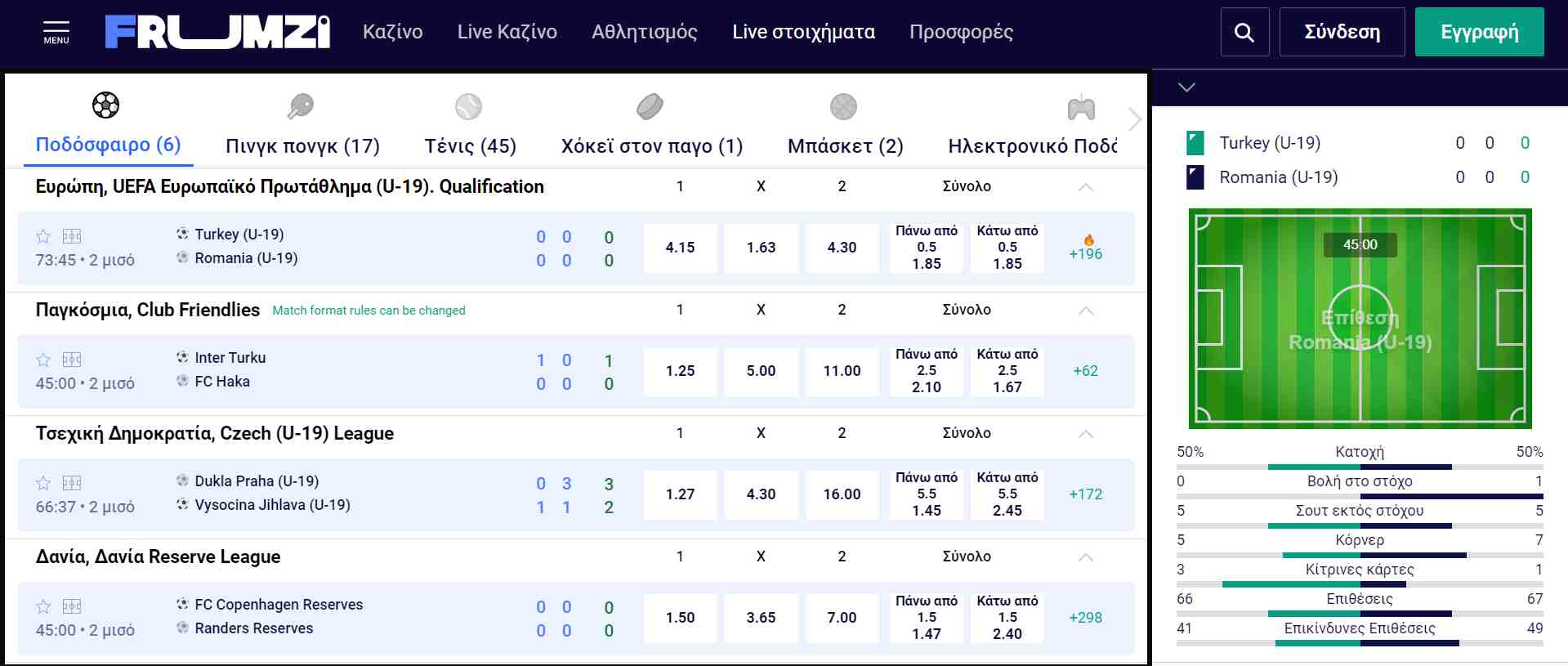The height and width of the screenshot is (666, 1568).
Task: Favorite the Turkey (U-19) match star
Action: (x=43, y=236)
